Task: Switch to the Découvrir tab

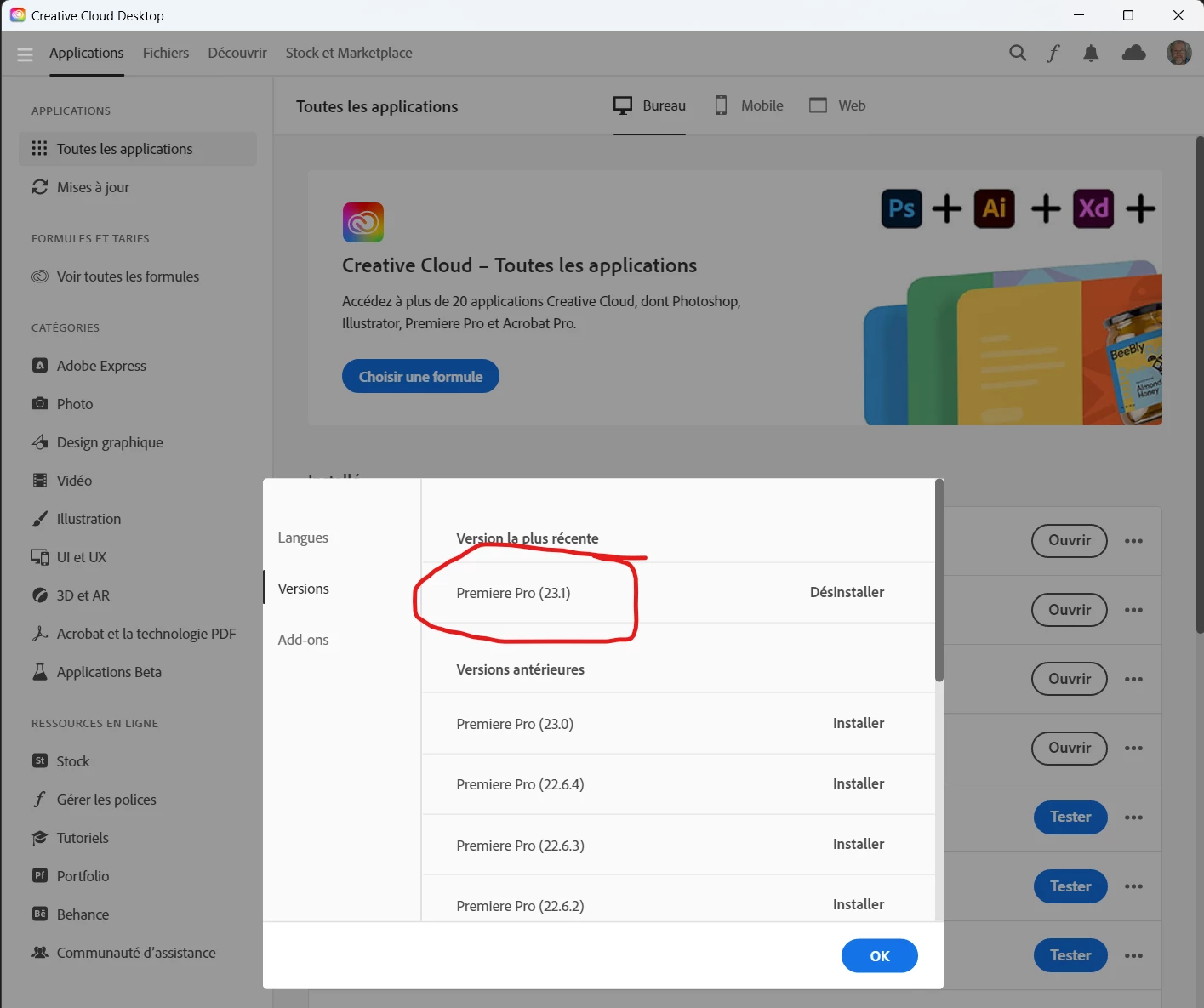Action: click(x=237, y=53)
